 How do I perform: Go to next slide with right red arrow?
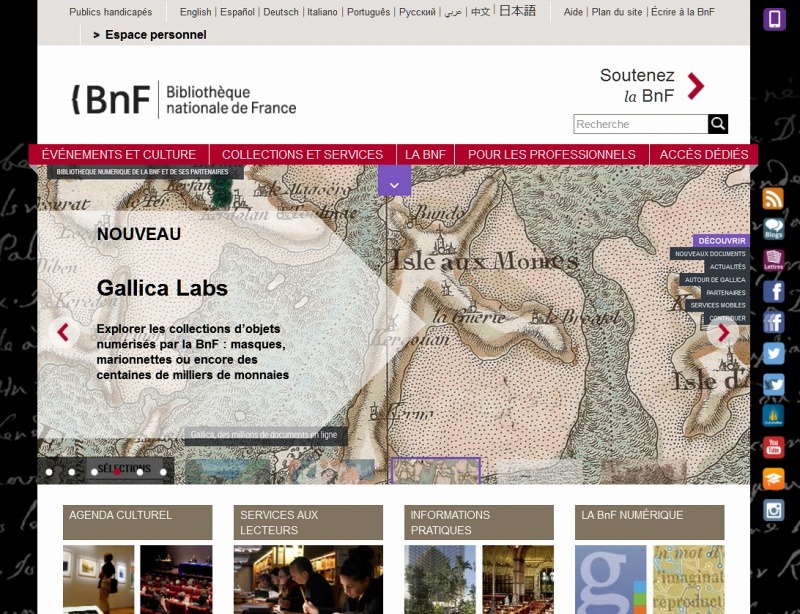point(723,332)
